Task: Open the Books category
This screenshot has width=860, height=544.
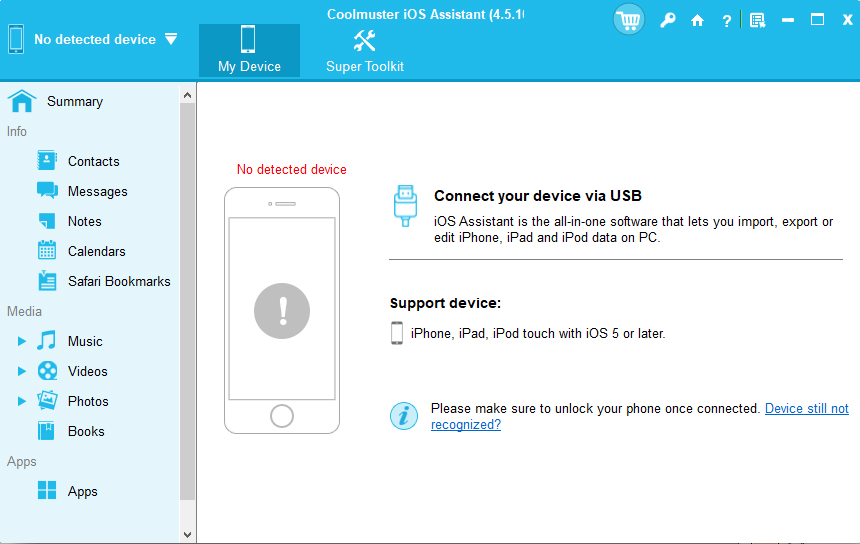Action: point(86,431)
